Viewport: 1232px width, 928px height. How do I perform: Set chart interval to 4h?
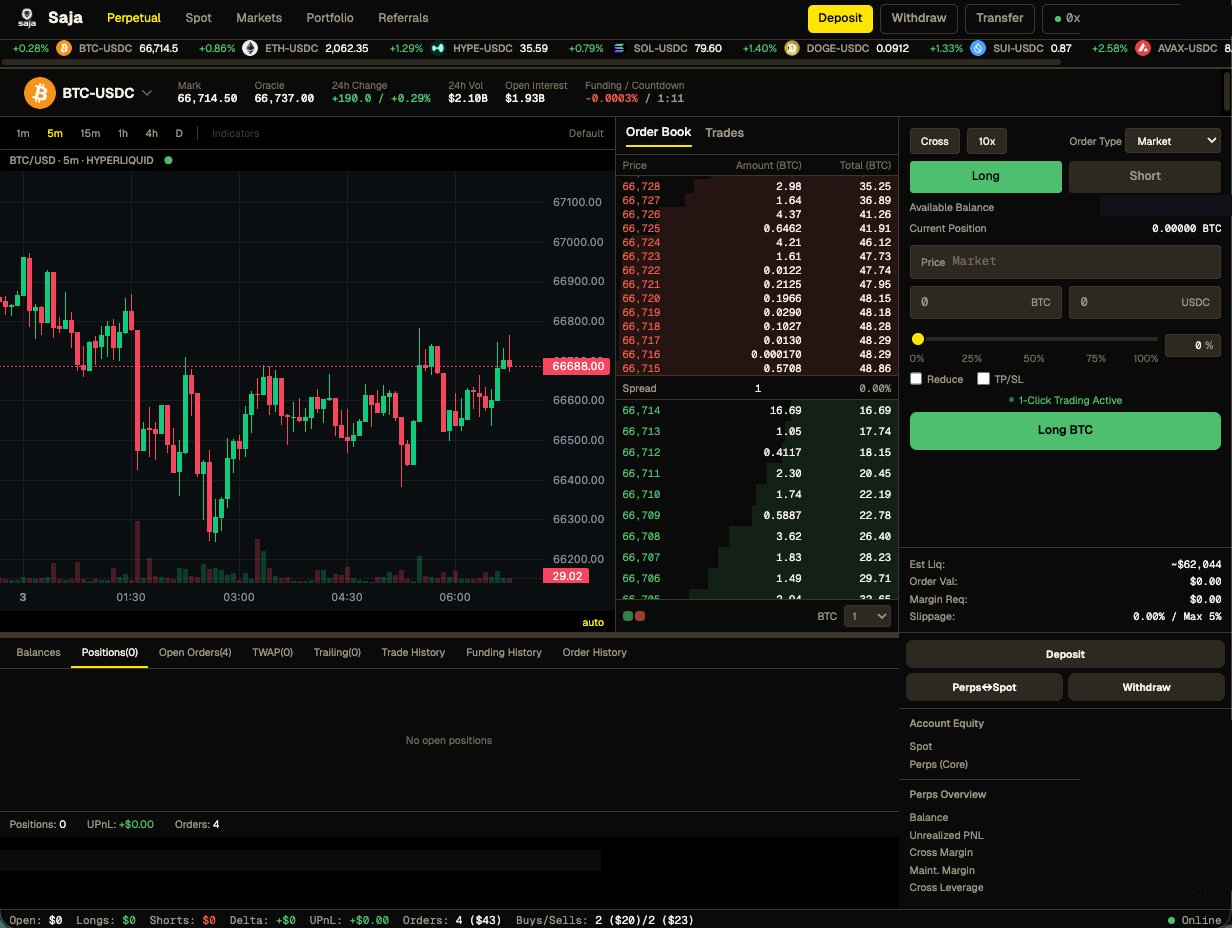tap(151, 133)
